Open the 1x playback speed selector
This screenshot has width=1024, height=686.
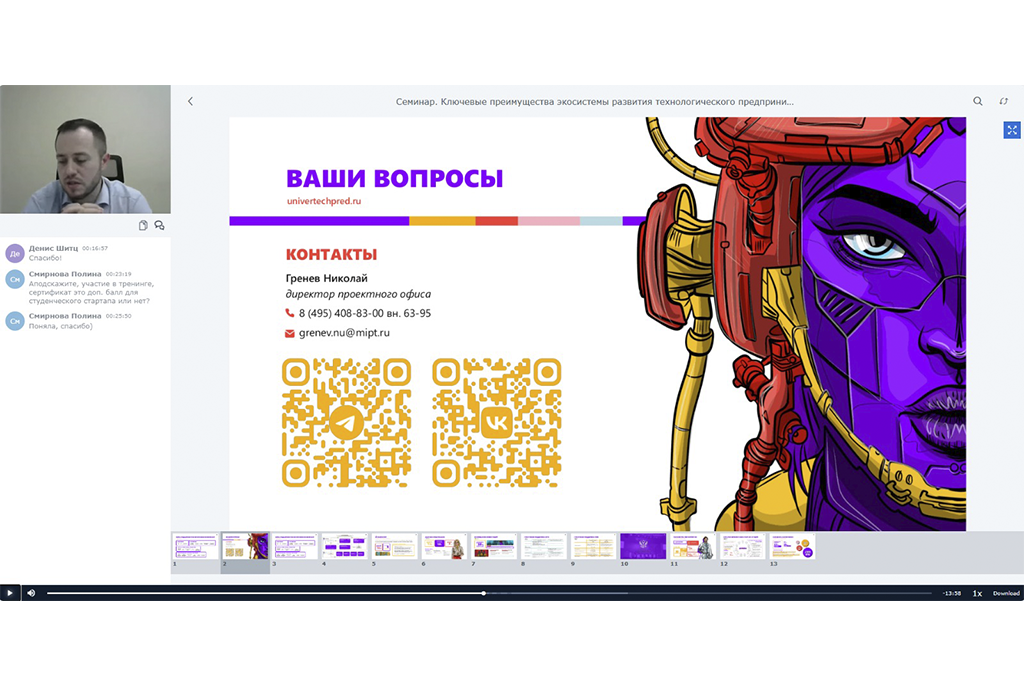977,593
